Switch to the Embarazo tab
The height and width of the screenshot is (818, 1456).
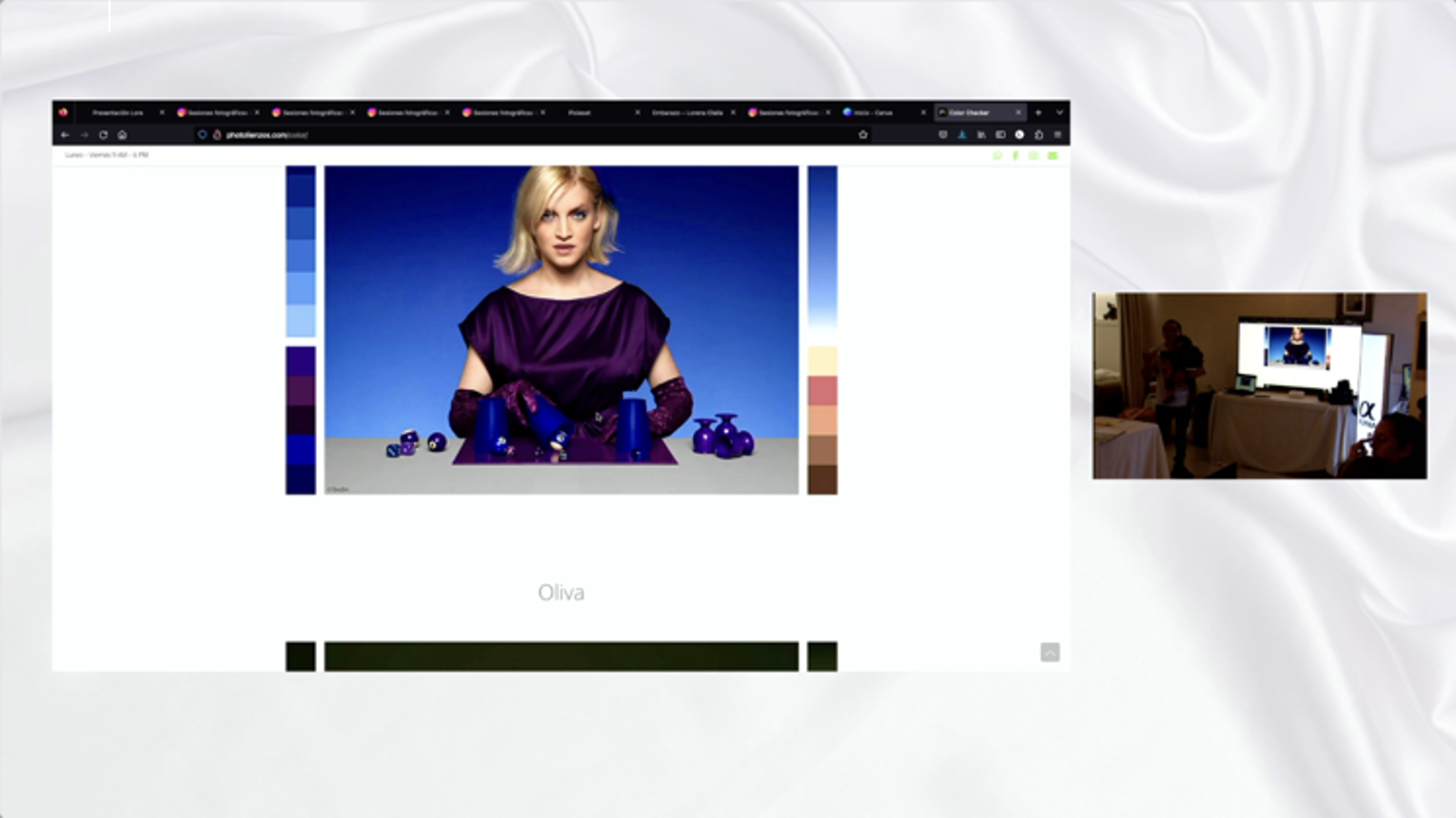694,112
